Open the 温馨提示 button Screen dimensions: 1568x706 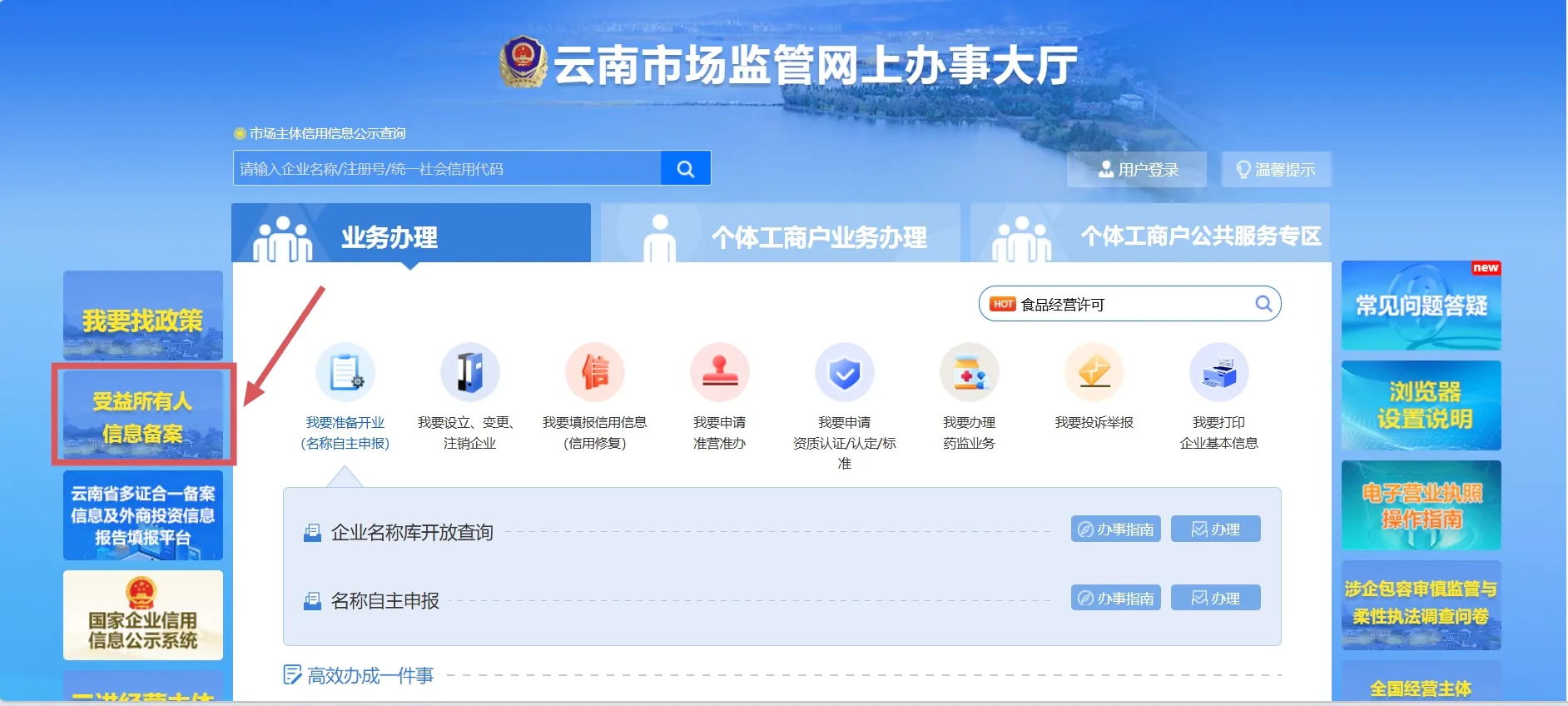pos(1276,170)
